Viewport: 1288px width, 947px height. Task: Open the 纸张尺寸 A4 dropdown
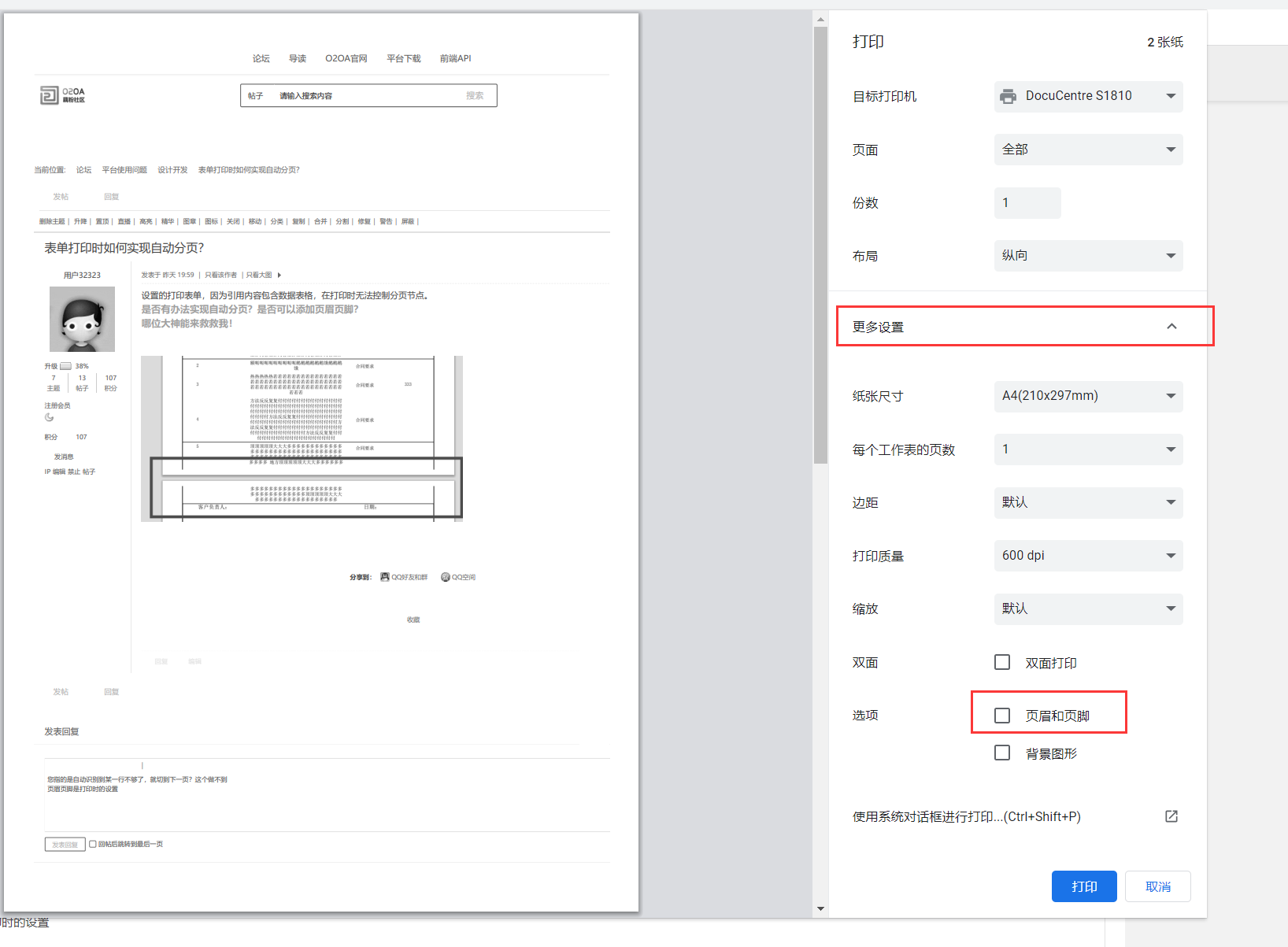1089,396
